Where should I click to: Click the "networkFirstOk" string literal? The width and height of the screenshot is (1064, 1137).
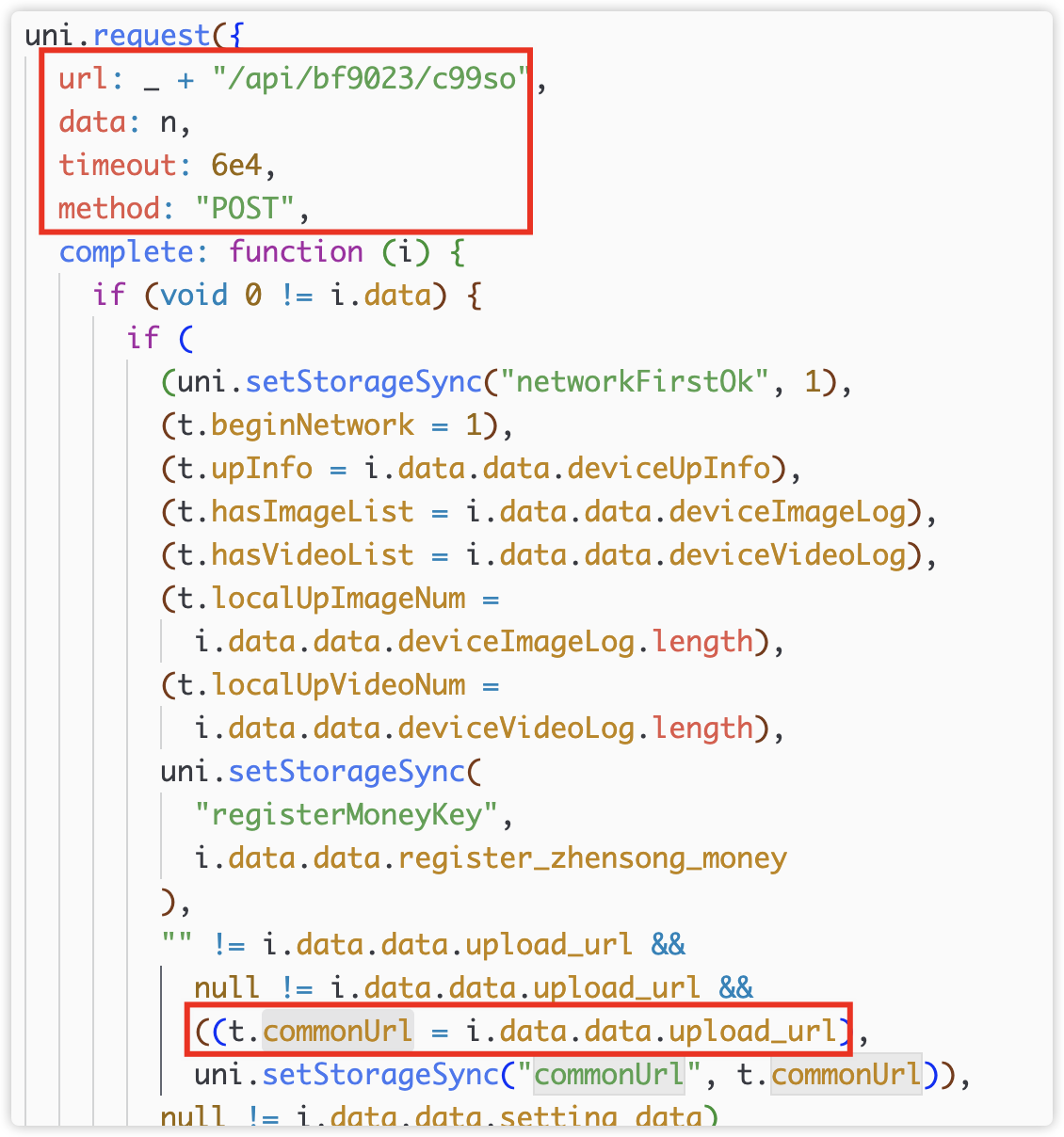click(x=636, y=381)
